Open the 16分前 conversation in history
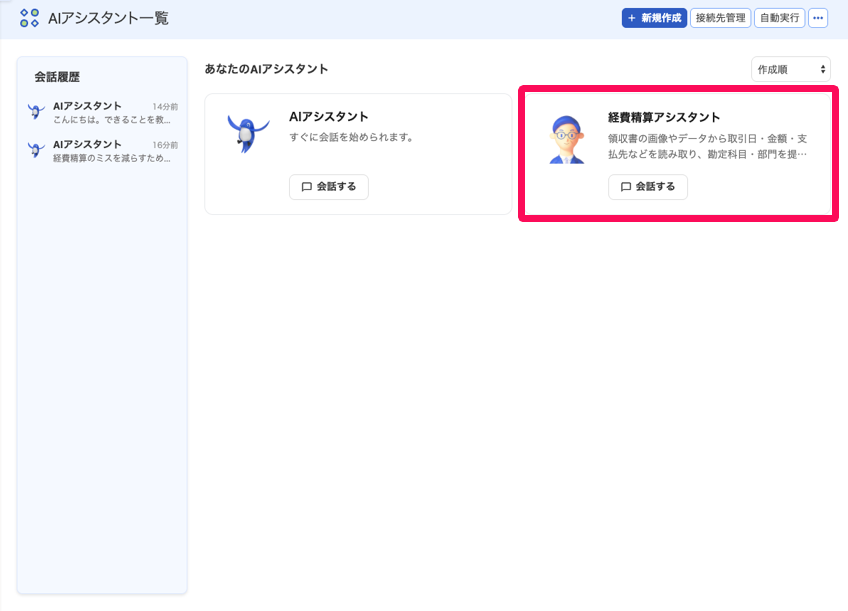 (102, 151)
